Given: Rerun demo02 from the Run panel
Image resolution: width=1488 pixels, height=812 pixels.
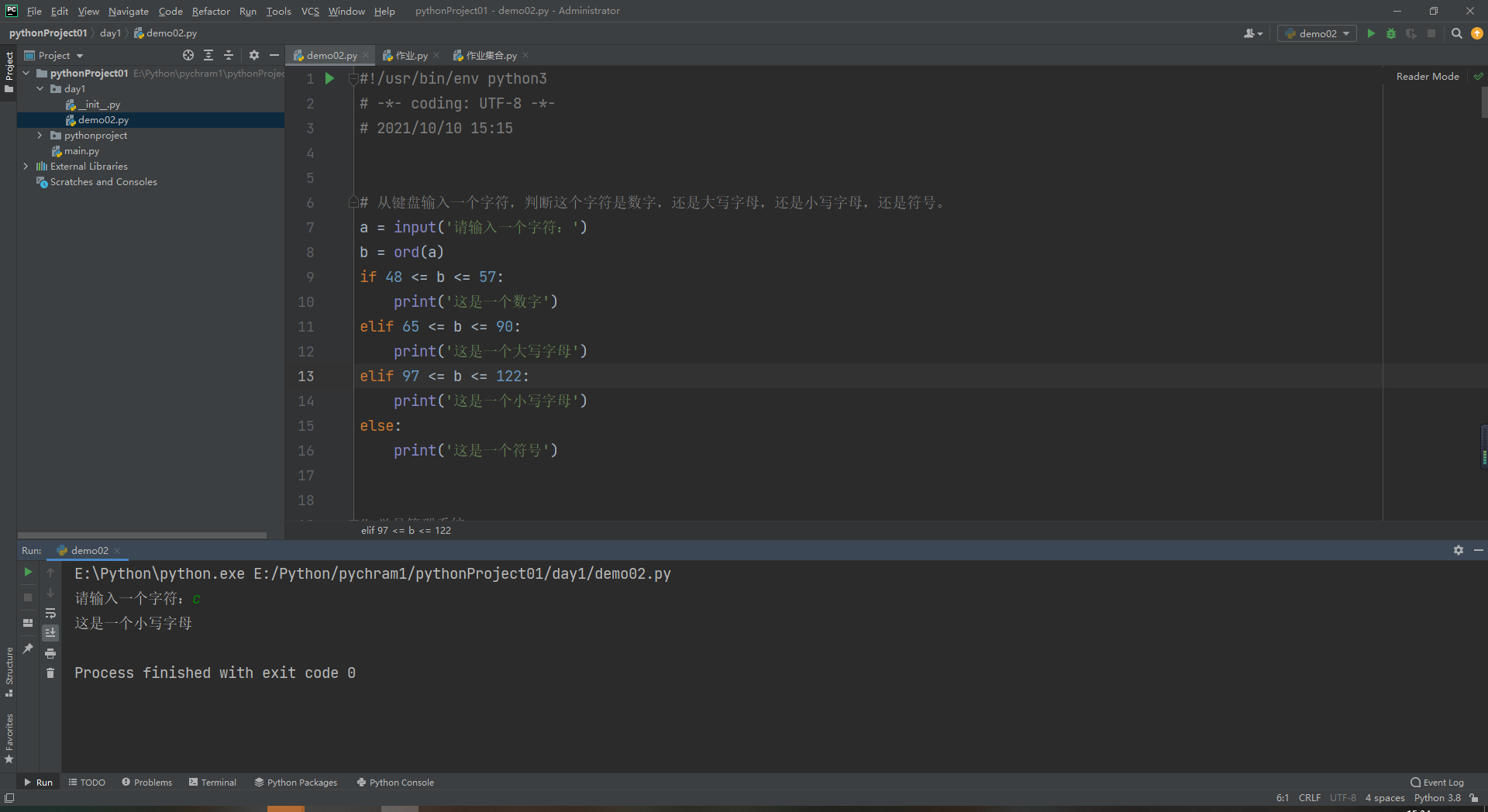Looking at the screenshot, I should click(28, 572).
